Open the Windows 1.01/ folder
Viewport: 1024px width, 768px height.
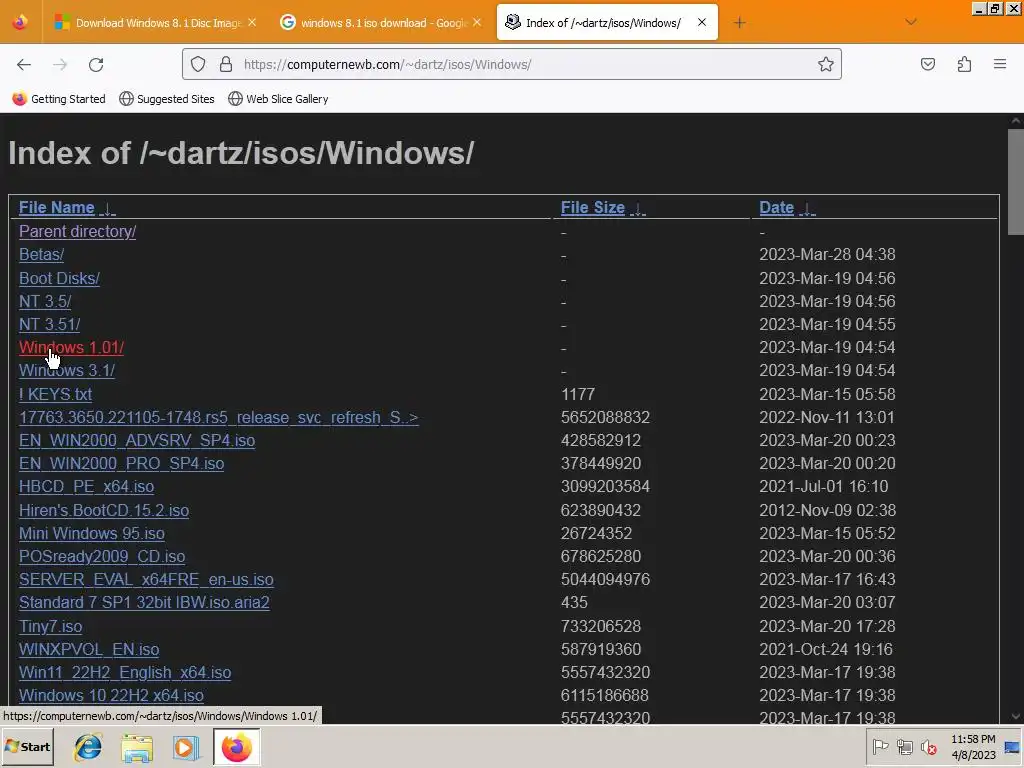tap(71, 347)
